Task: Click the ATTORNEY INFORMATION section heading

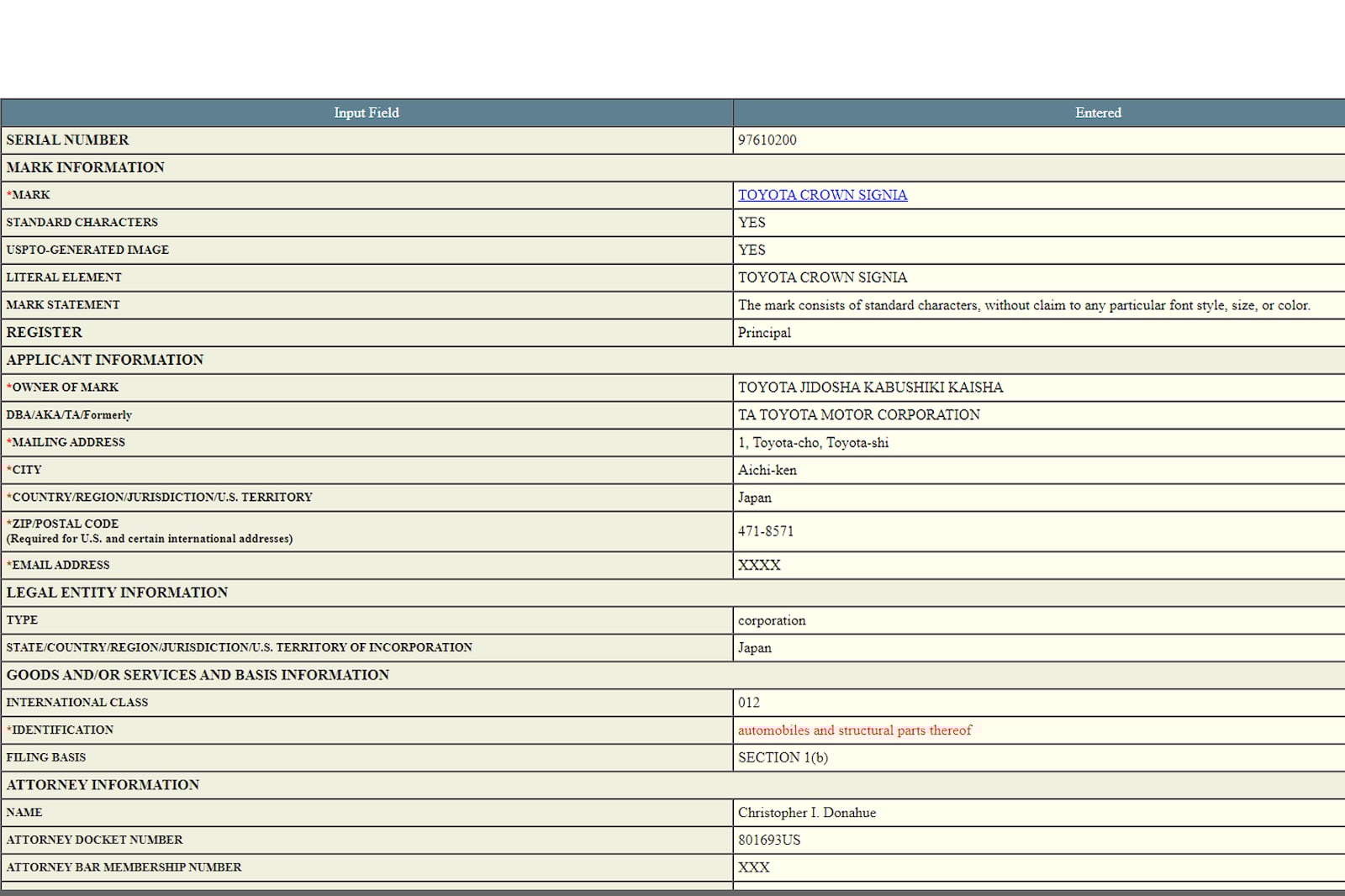Action: pos(103,785)
